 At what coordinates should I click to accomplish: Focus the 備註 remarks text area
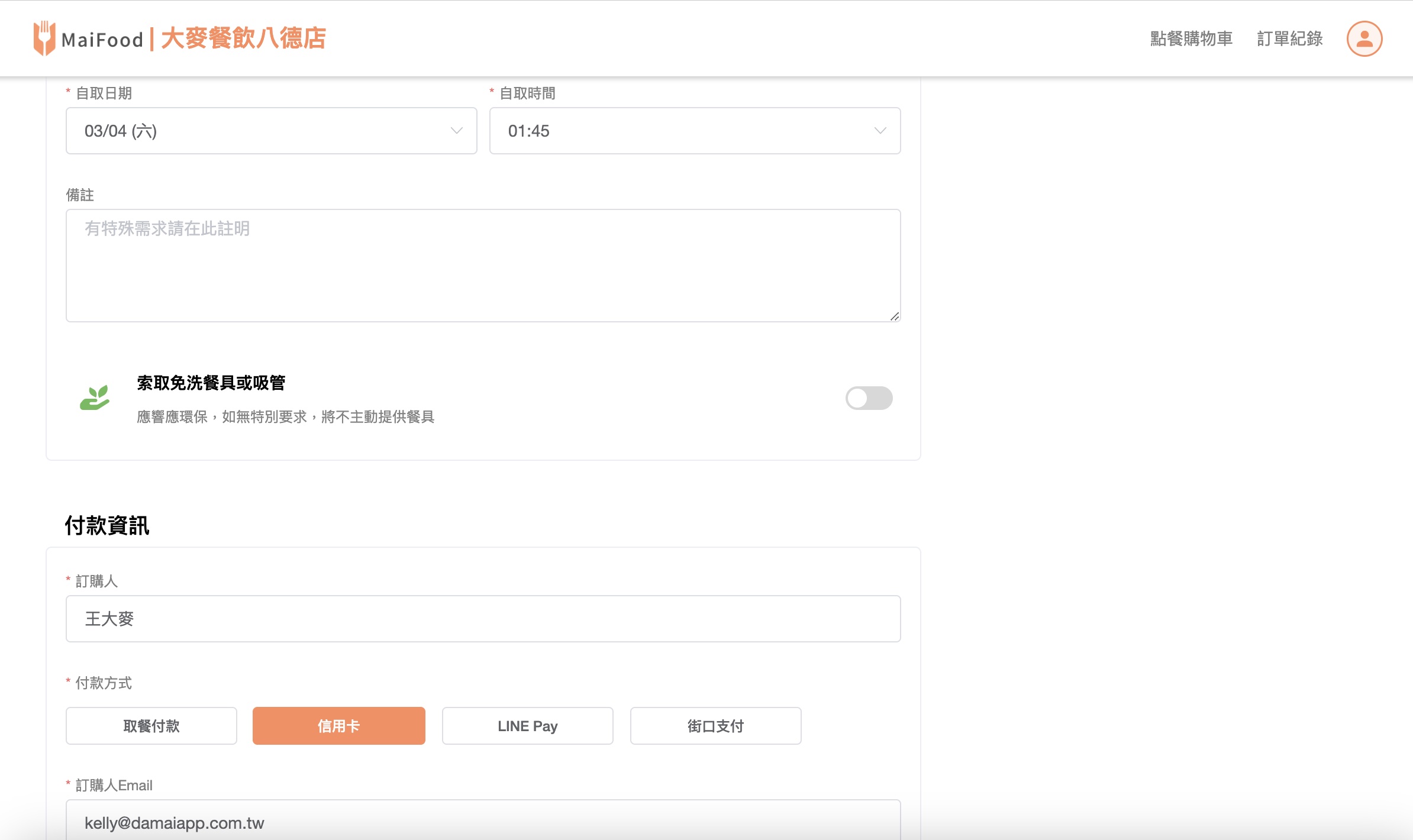pos(483,266)
